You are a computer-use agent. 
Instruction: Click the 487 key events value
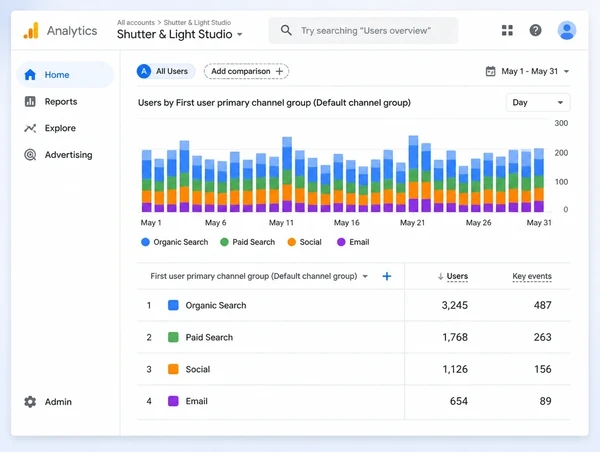[543, 305]
